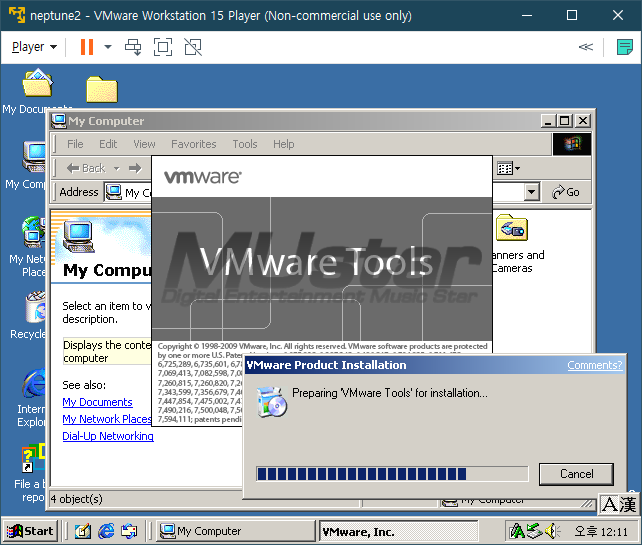The height and width of the screenshot is (545, 642).
Task: Open the Player menu
Action: click(x=34, y=47)
